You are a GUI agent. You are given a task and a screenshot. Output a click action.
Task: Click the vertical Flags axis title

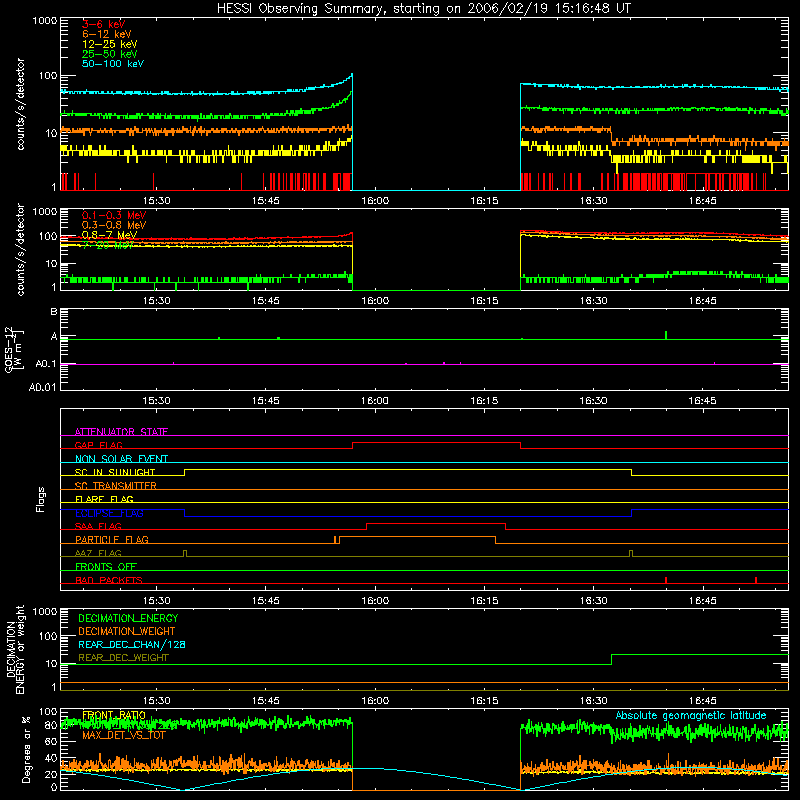pyautogui.click(x=41, y=499)
